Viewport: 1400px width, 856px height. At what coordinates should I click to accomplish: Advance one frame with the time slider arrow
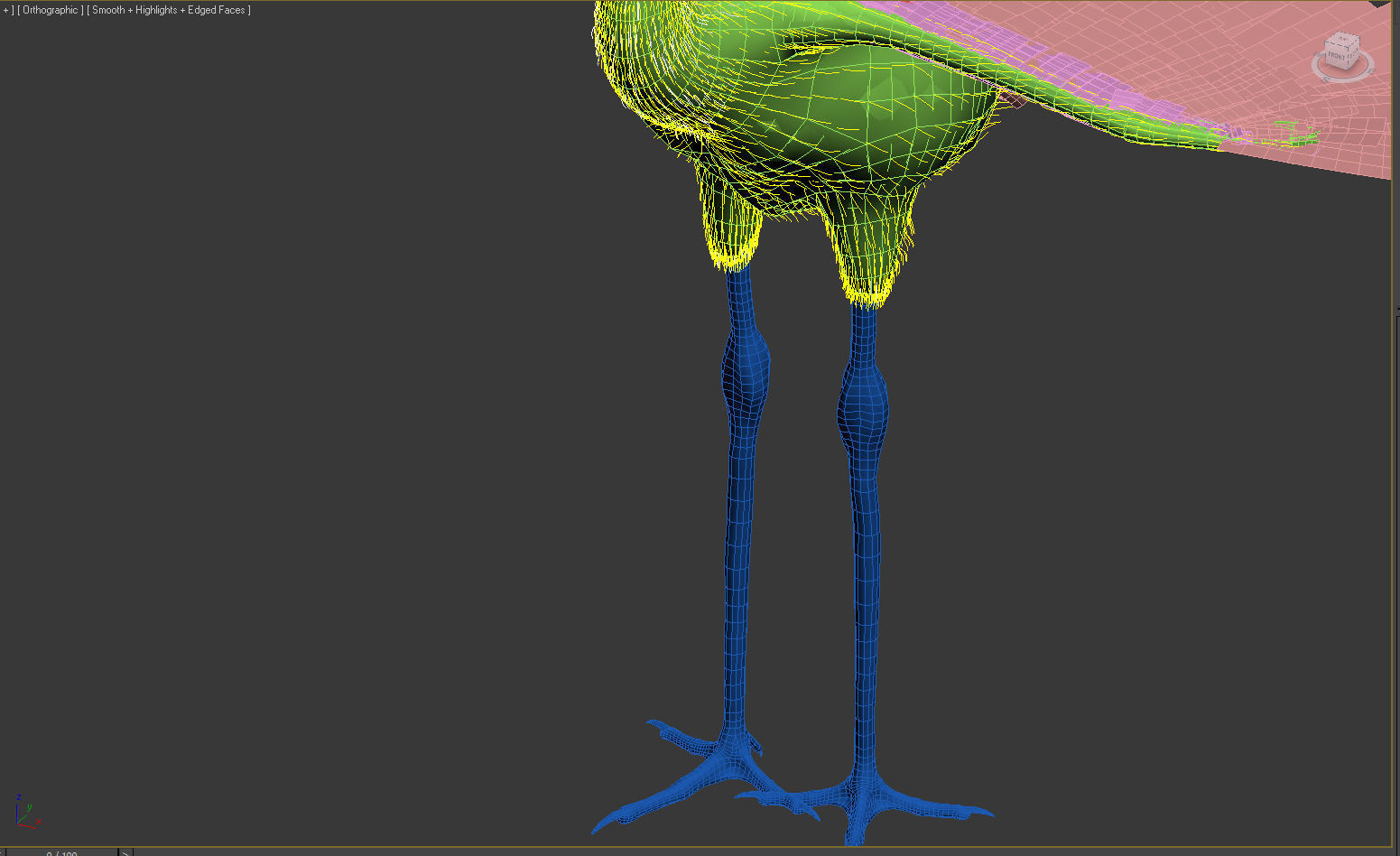(126, 851)
